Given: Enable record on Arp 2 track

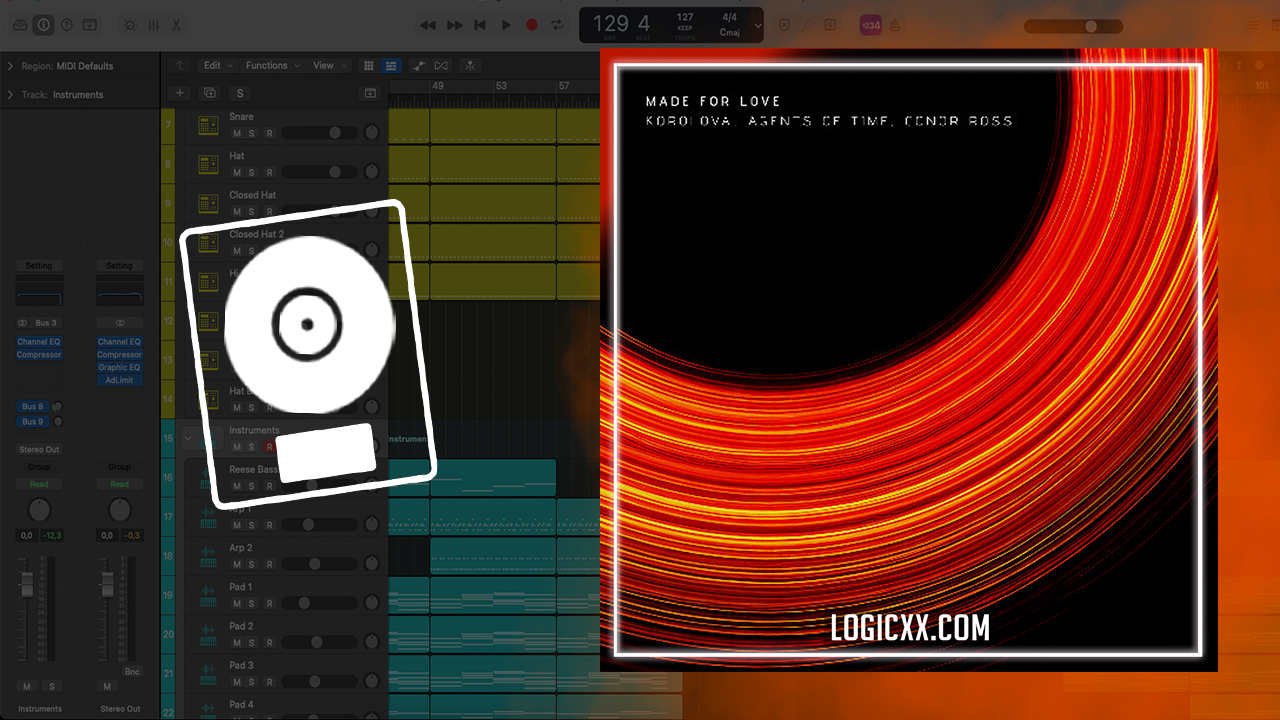Looking at the screenshot, I should pyautogui.click(x=268, y=564).
